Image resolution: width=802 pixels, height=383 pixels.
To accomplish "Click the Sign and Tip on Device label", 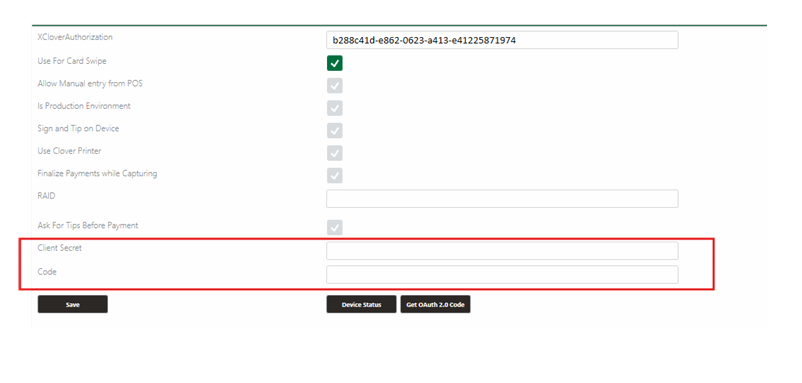I will (x=78, y=128).
